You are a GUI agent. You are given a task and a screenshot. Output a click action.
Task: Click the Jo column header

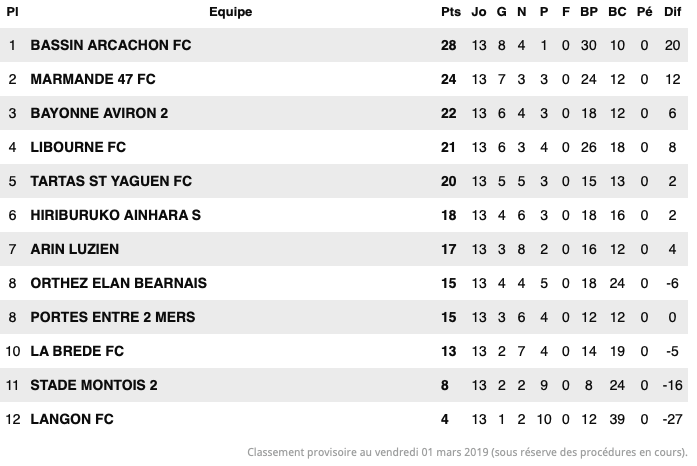tap(479, 12)
